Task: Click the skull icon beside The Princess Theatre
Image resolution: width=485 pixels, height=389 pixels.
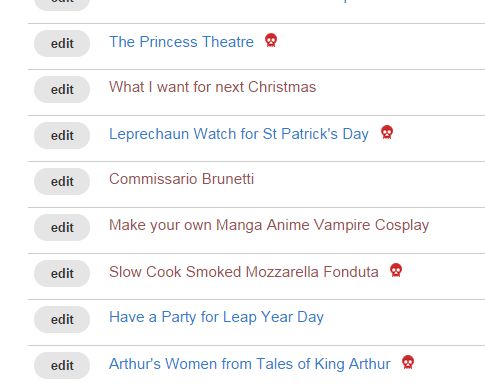Action: pos(271,40)
